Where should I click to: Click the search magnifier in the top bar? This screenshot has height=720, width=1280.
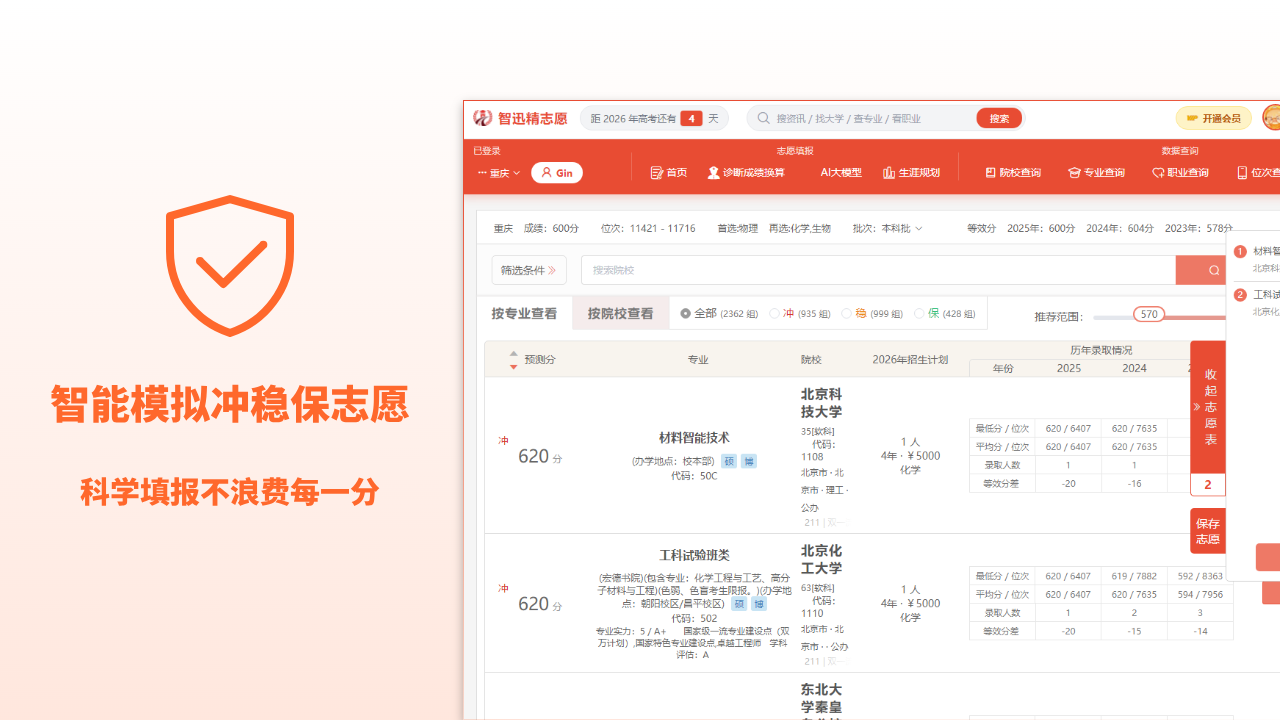pyautogui.click(x=764, y=118)
